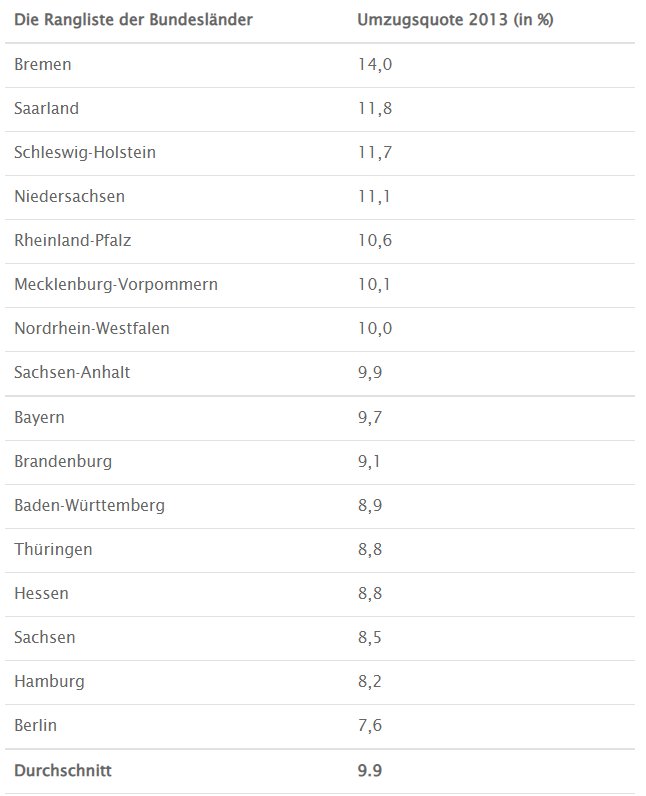Select the Hessen row
Image resolution: width=646 pixels, height=796 pixels.
point(320,594)
